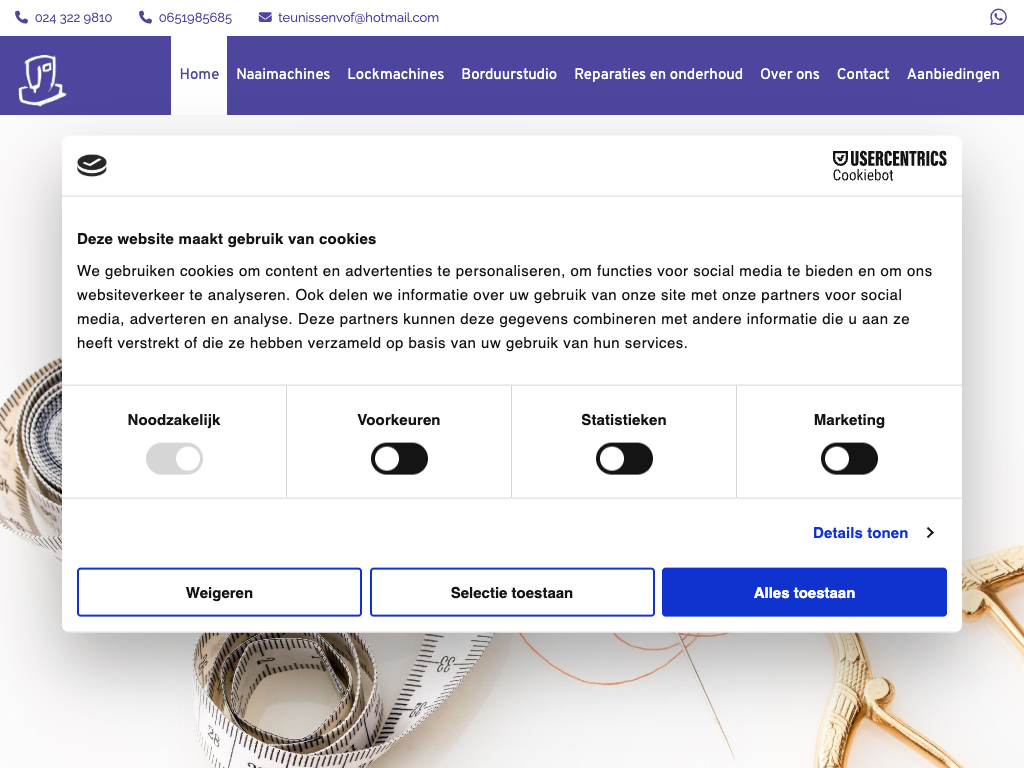The width and height of the screenshot is (1024, 768).
Task: Select Reparaties en onderhoud in navigation
Action: (658, 74)
